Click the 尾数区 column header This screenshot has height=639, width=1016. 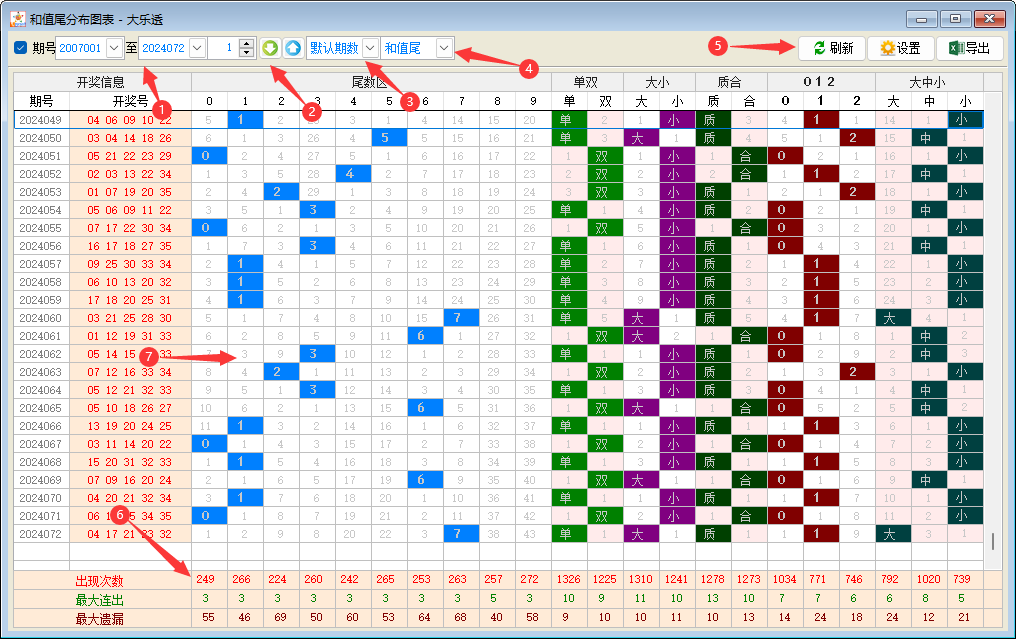point(370,82)
